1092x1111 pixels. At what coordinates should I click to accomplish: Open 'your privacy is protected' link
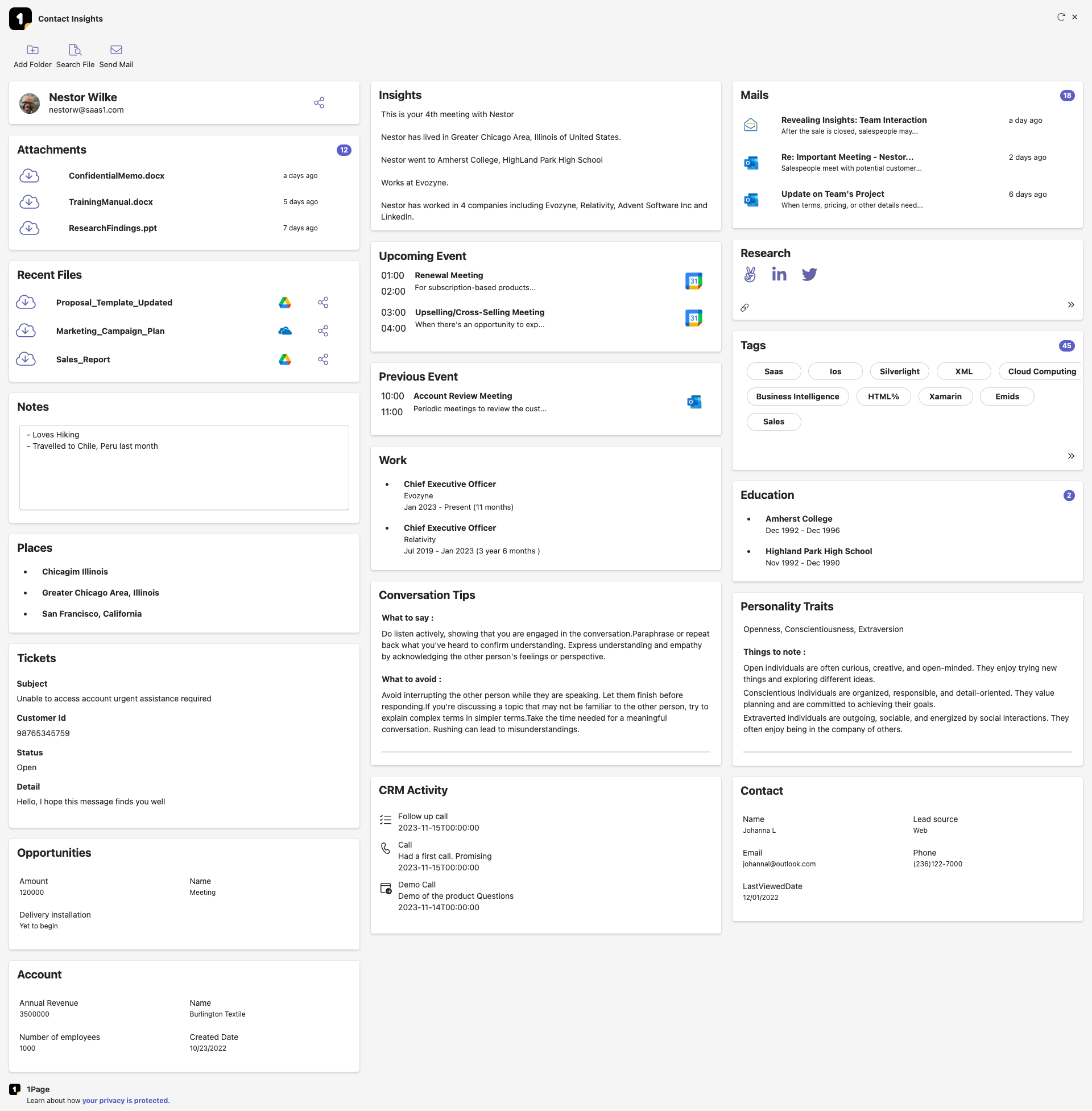pyautogui.click(x=126, y=1101)
